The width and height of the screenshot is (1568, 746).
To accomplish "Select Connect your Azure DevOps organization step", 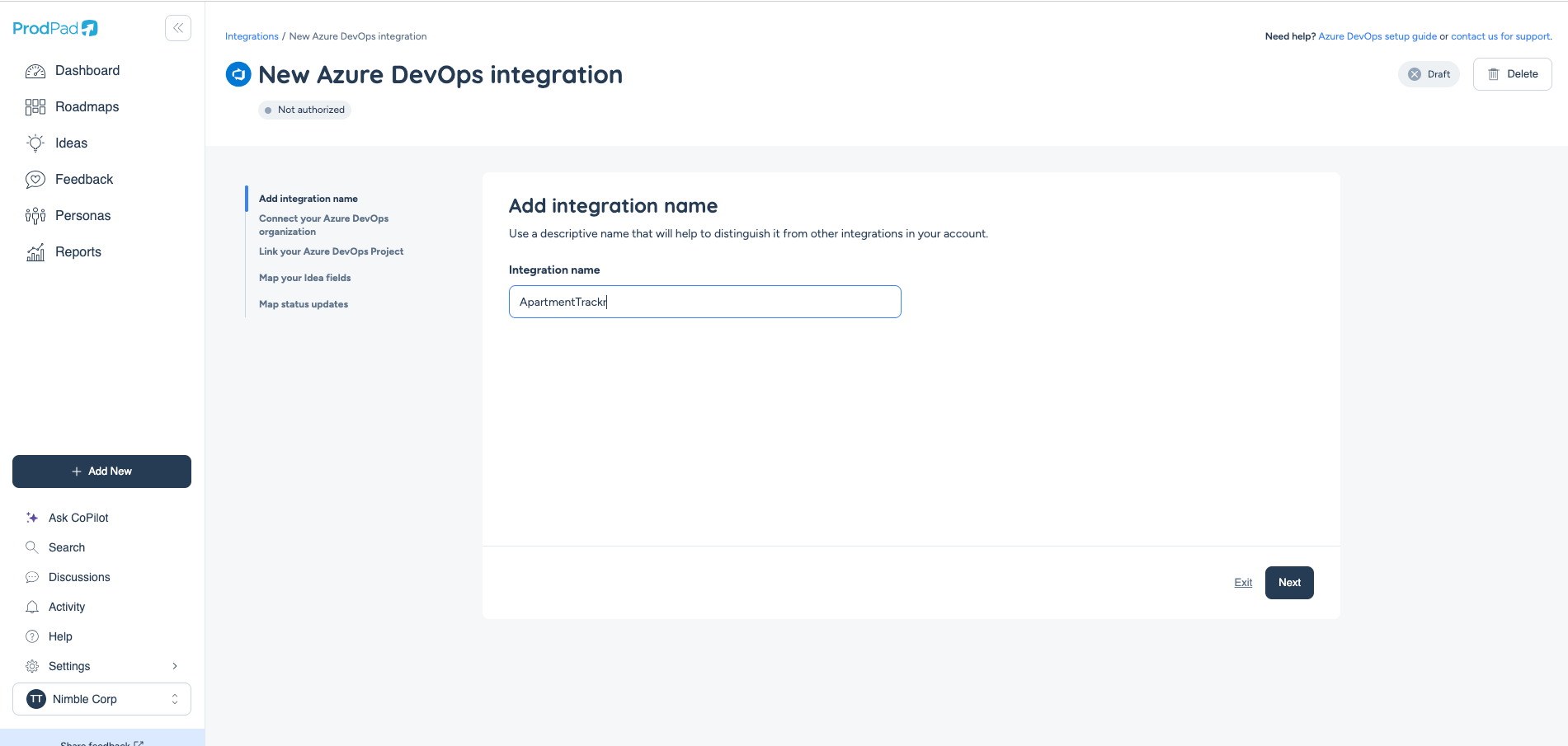I will pyautogui.click(x=323, y=225).
